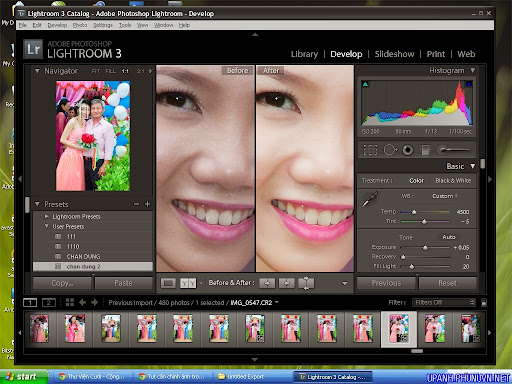Image resolution: width=512 pixels, height=384 pixels.
Task: Adjust the Fill Light slider
Action: click(x=412, y=266)
